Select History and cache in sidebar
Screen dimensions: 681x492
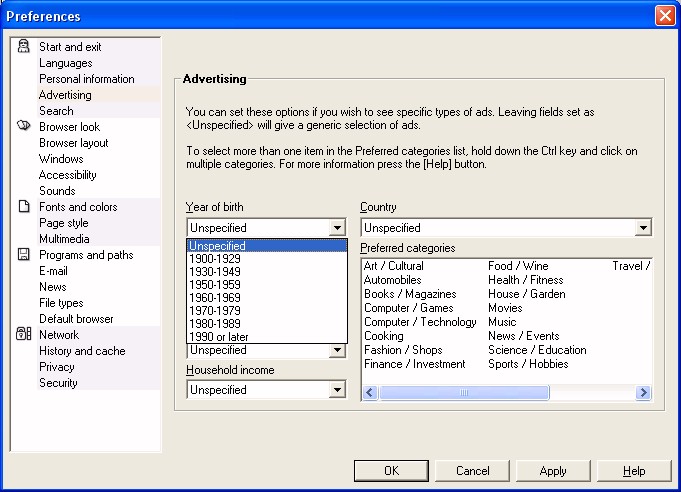pos(82,351)
